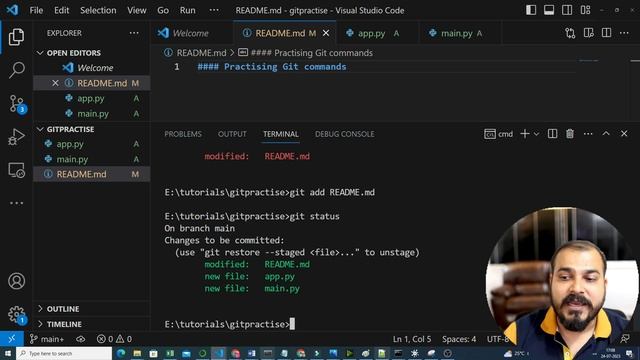The image size is (640, 360).
Task: Open the Selection menu
Action: [98, 10]
